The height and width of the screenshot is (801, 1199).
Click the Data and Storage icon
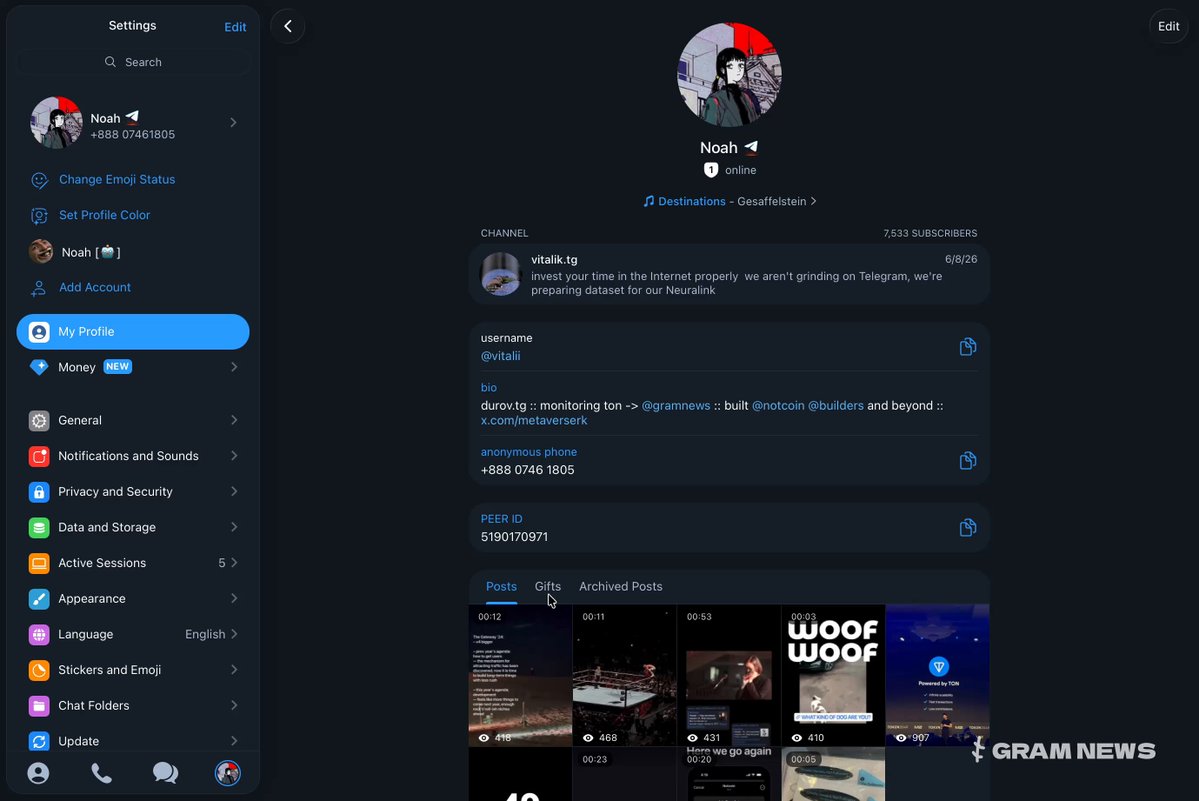coord(39,527)
